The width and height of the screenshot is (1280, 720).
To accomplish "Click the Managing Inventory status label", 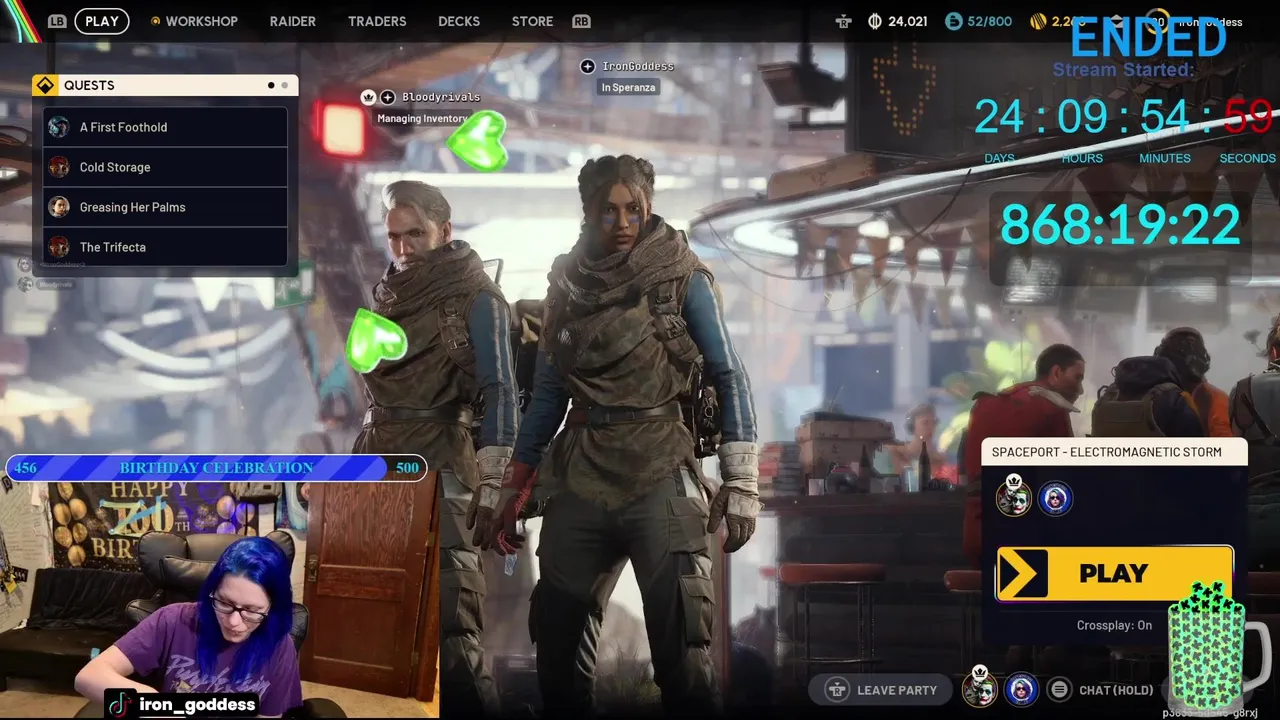I will point(422,118).
